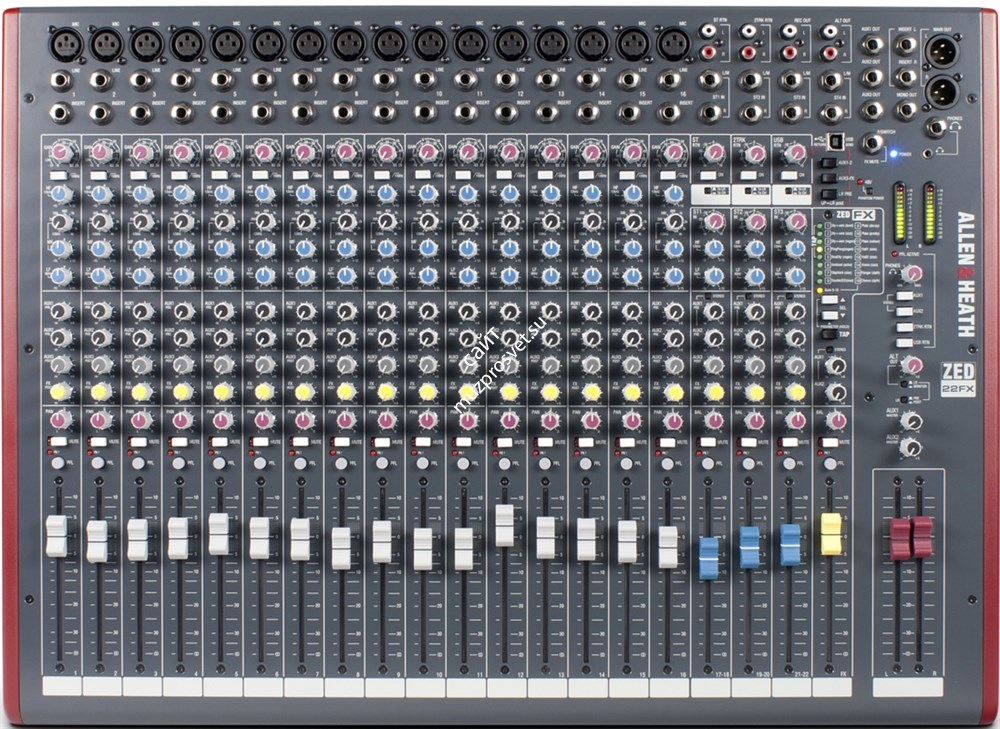This screenshot has height=729, width=1000.
Task: Adjust the ST RTN level knob
Action: click(x=714, y=152)
